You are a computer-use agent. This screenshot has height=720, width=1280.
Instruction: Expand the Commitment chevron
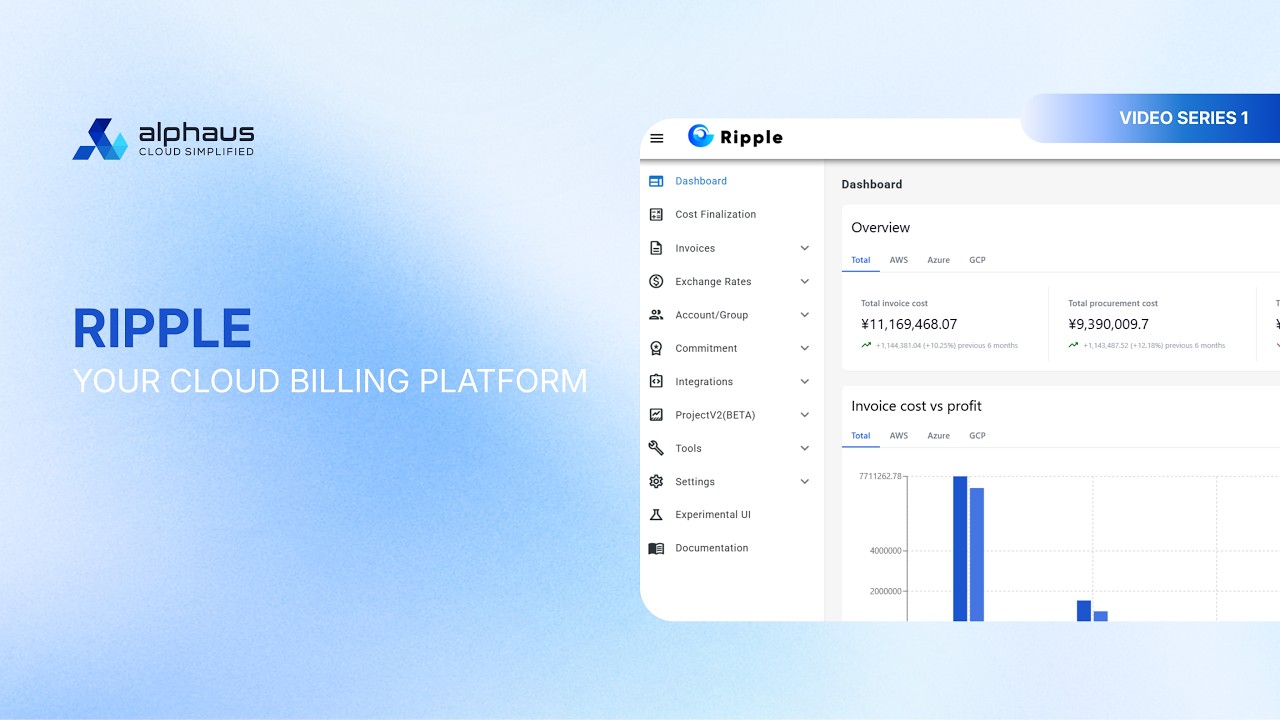pos(805,348)
